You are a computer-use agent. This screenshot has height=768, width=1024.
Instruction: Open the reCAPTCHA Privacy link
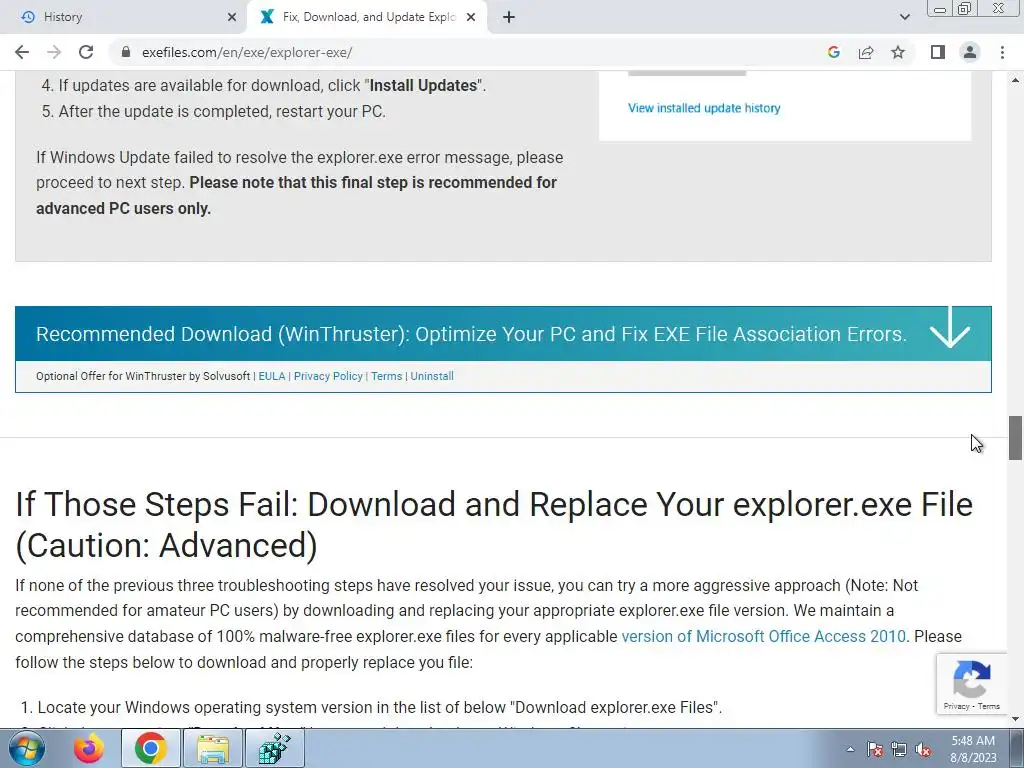tap(956, 706)
